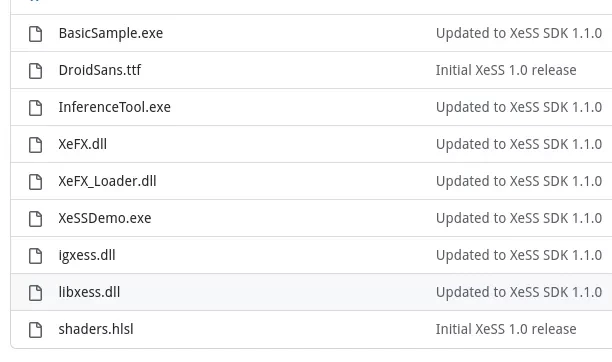Click the file icon beside DroidSans.ttf
The width and height of the screenshot is (612, 362).
[36, 71]
